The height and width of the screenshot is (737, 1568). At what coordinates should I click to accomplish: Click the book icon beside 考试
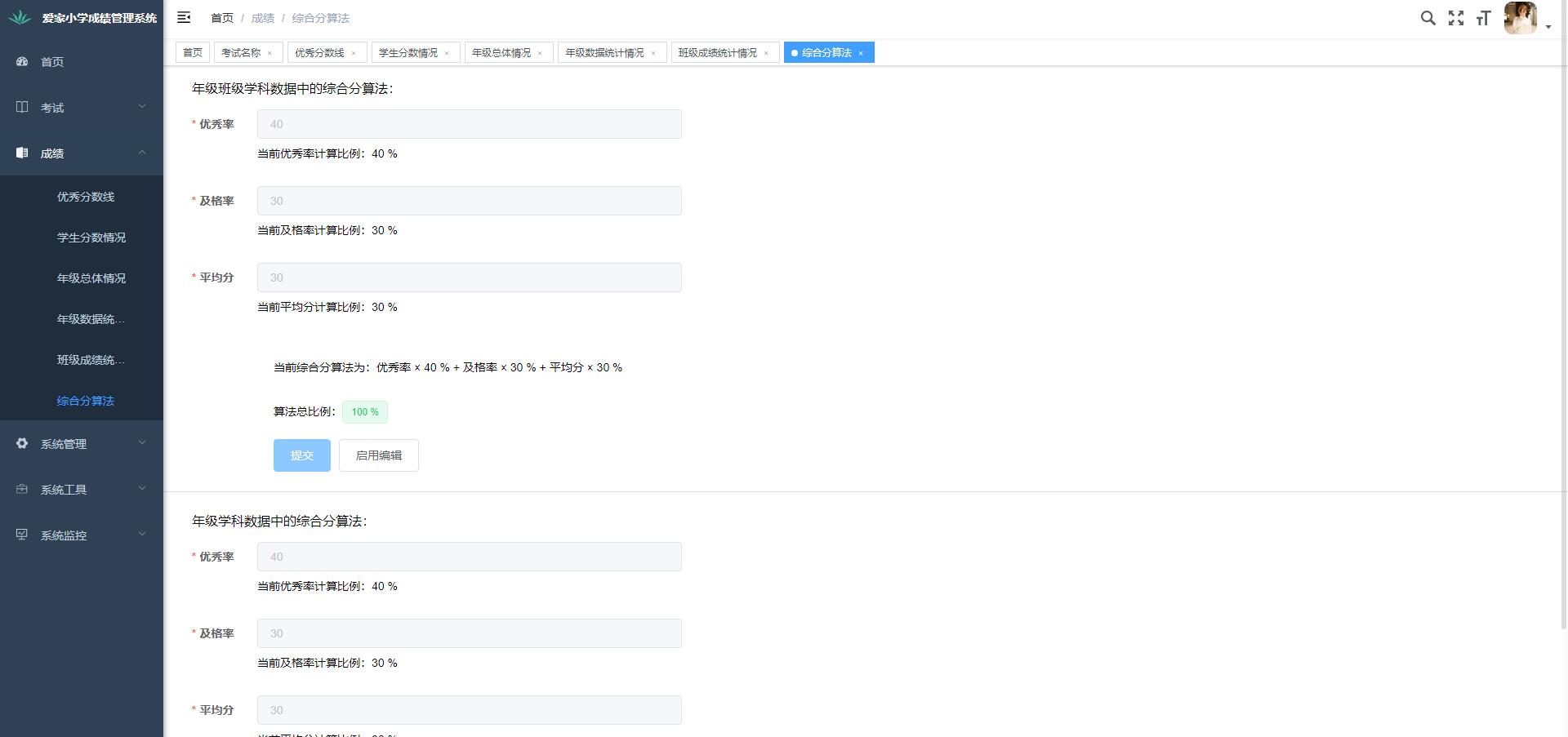(x=22, y=107)
